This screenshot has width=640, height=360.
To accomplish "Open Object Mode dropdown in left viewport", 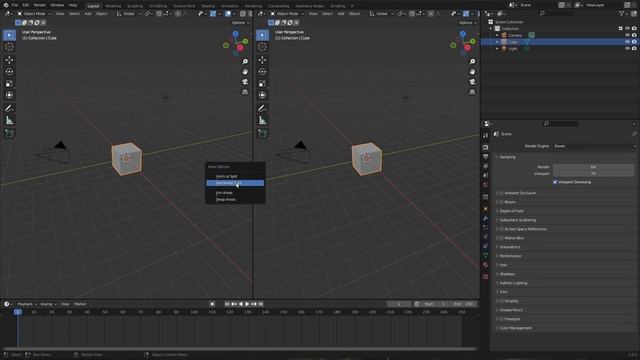I will click(x=34, y=13).
